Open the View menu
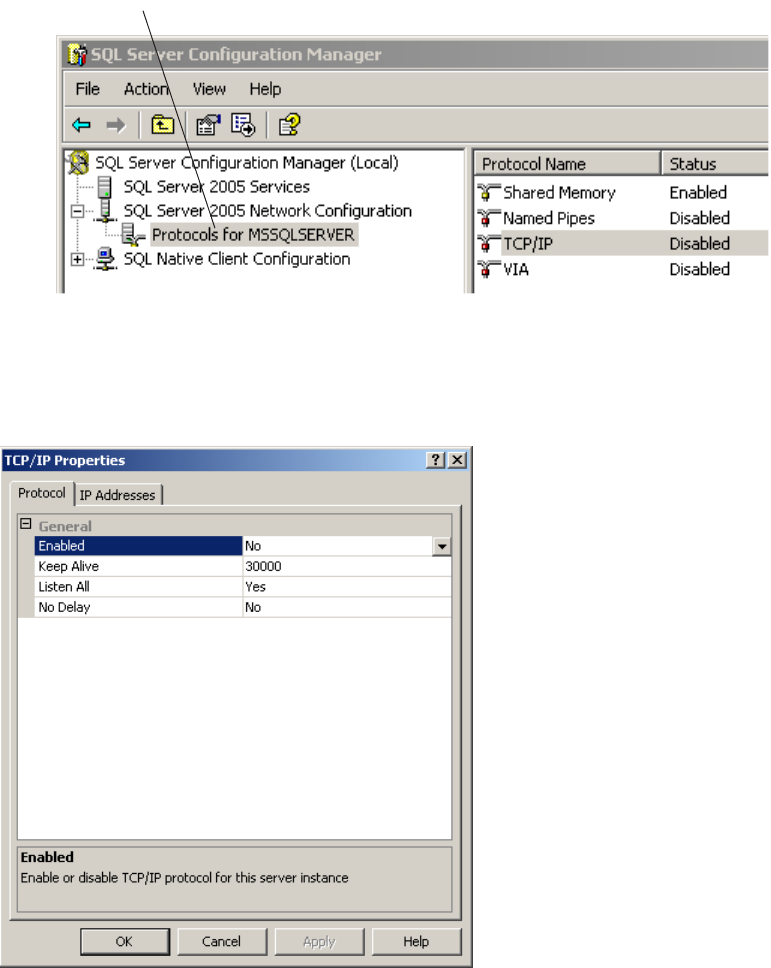This screenshot has height=968, width=771. click(209, 89)
